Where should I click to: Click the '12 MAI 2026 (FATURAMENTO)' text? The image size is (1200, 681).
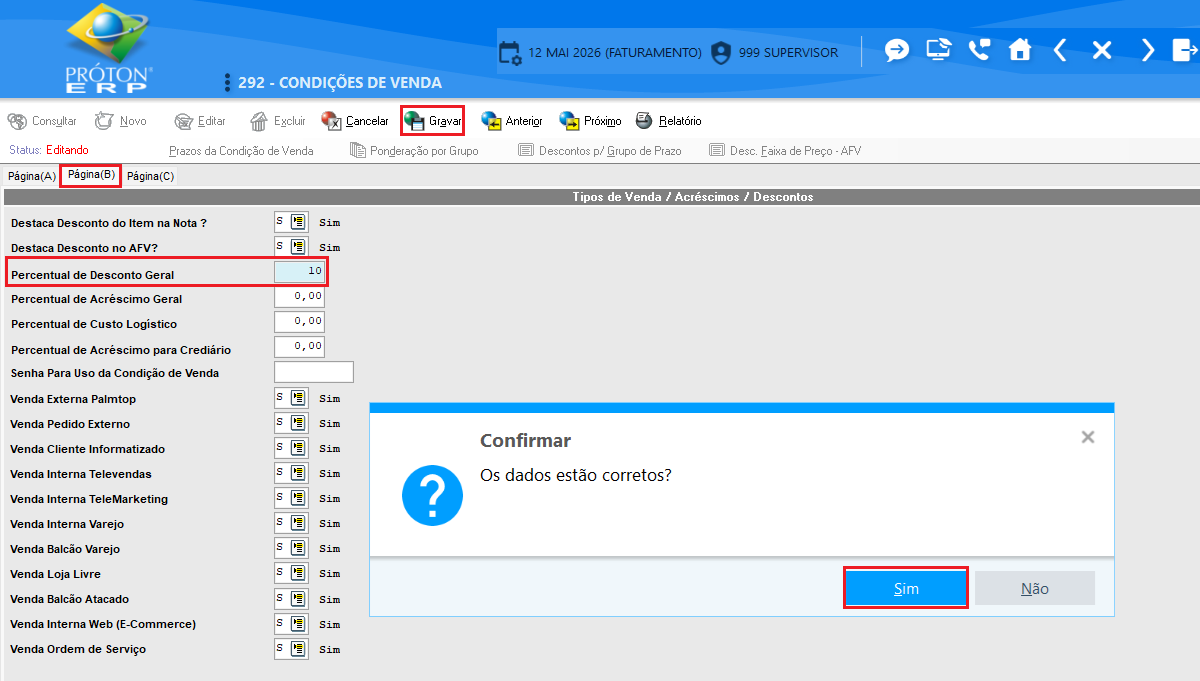tap(615, 52)
